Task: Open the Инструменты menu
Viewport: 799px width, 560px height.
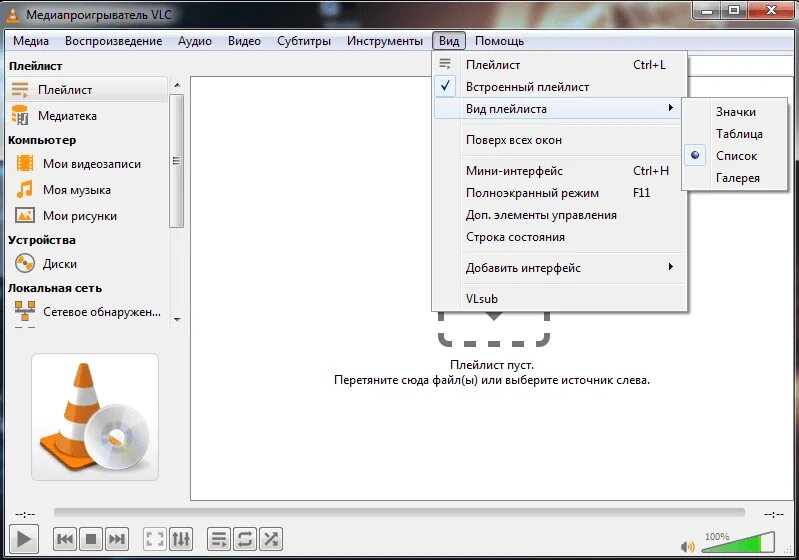Action: [385, 41]
